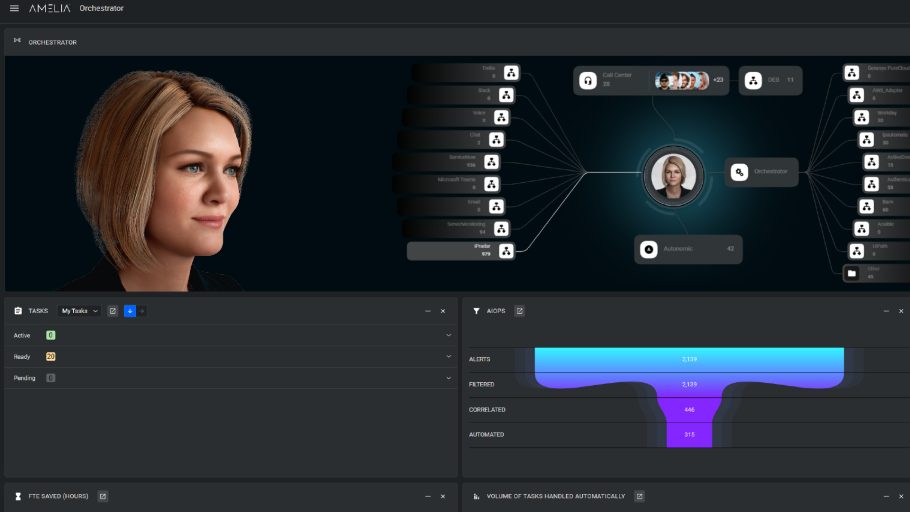
Task: Click the Ready count badge 20
Action: [x=50, y=356]
